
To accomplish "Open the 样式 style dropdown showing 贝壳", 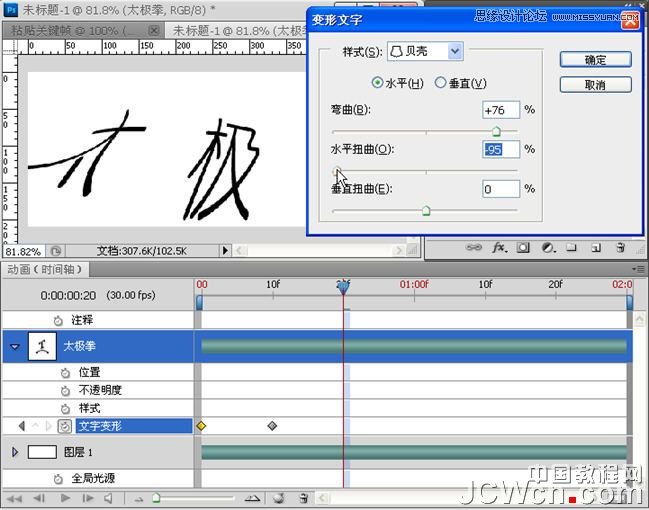I will click(x=425, y=51).
